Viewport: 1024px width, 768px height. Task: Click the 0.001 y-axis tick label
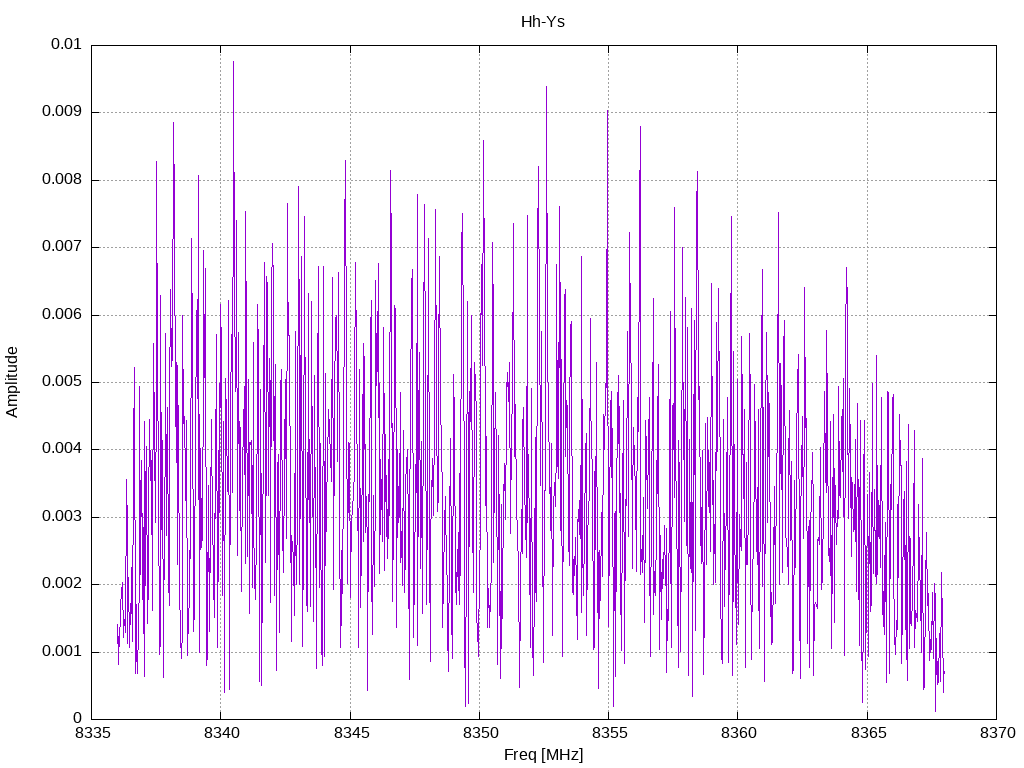click(x=62, y=652)
